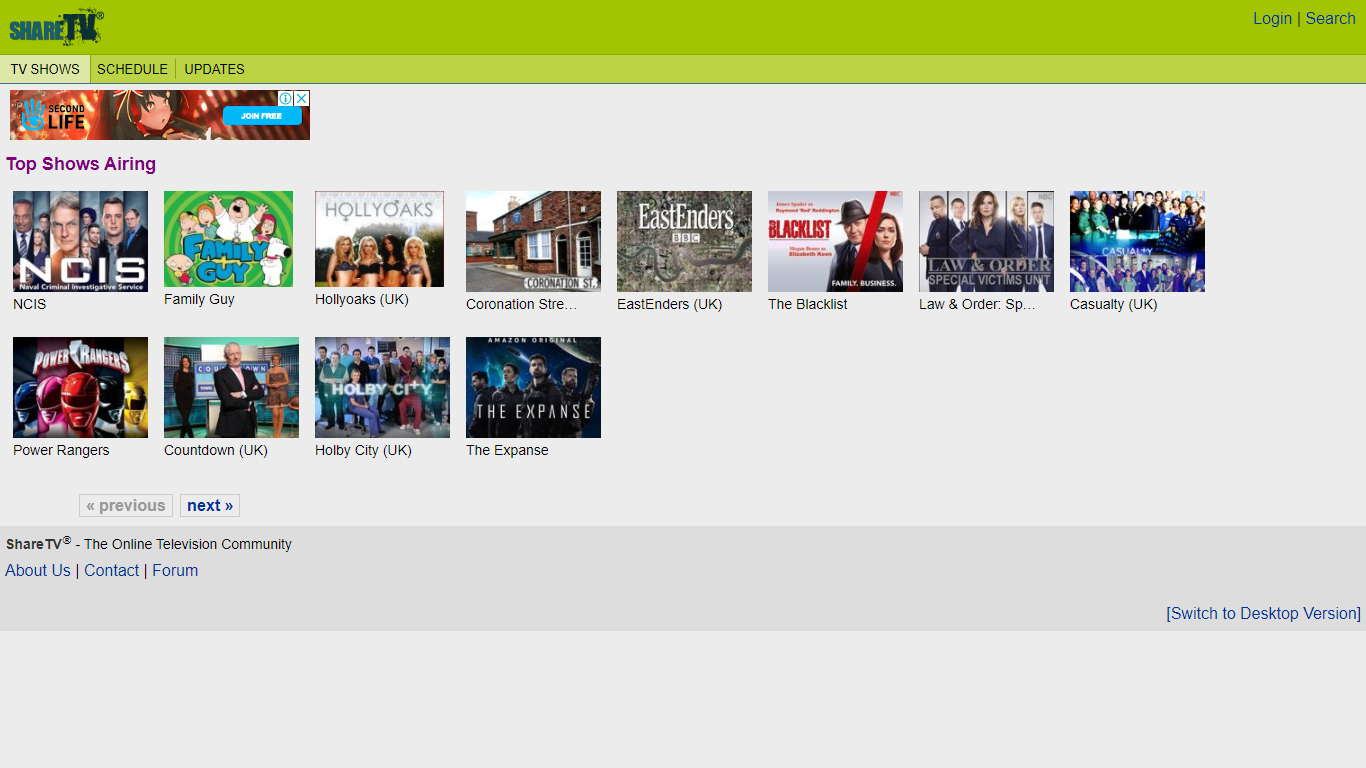Open the Casualty poster thumbnail
The height and width of the screenshot is (768, 1366).
point(1137,241)
